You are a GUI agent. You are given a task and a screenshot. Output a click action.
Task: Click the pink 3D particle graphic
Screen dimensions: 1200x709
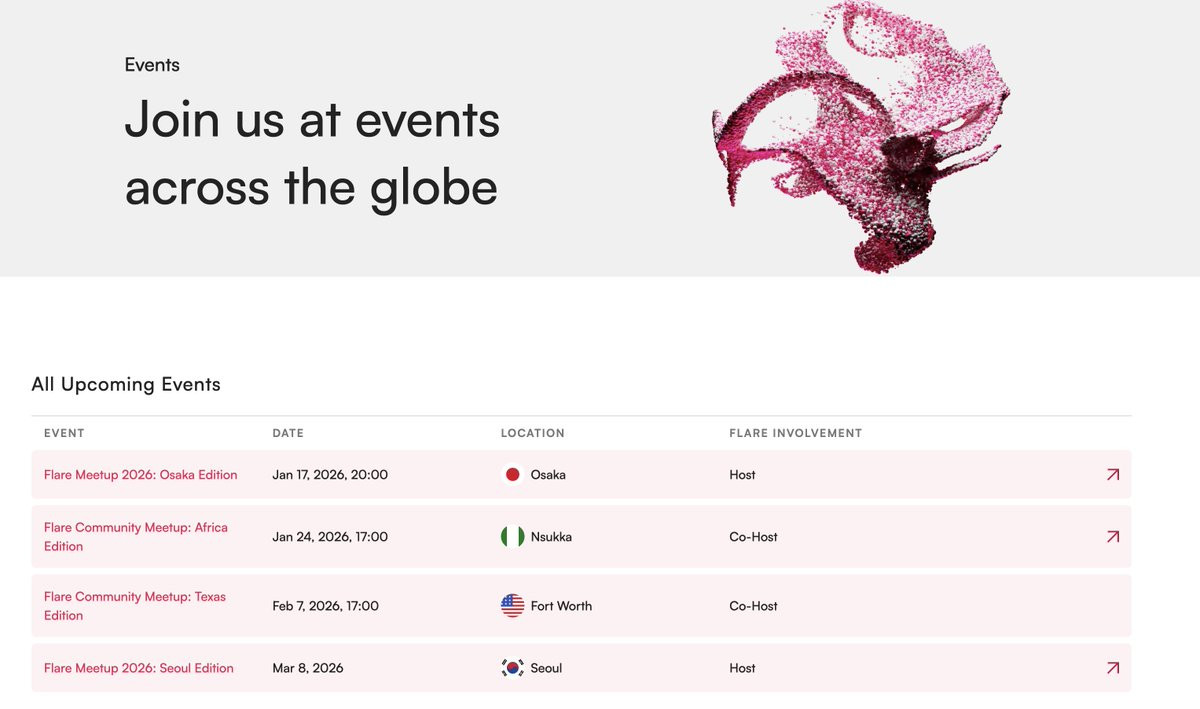pyautogui.click(x=860, y=135)
